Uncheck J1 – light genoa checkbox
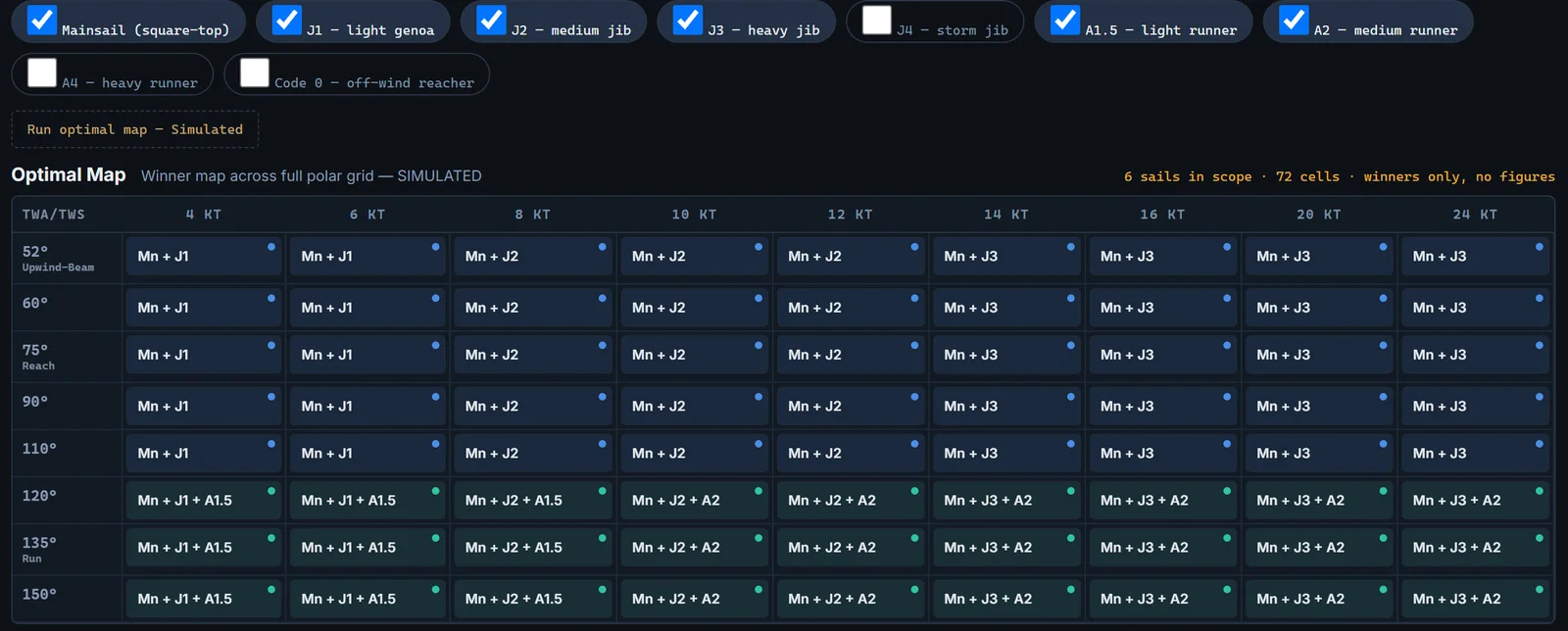Image resolution: width=1568 pixels, height=631 pixels. [287, 20]
